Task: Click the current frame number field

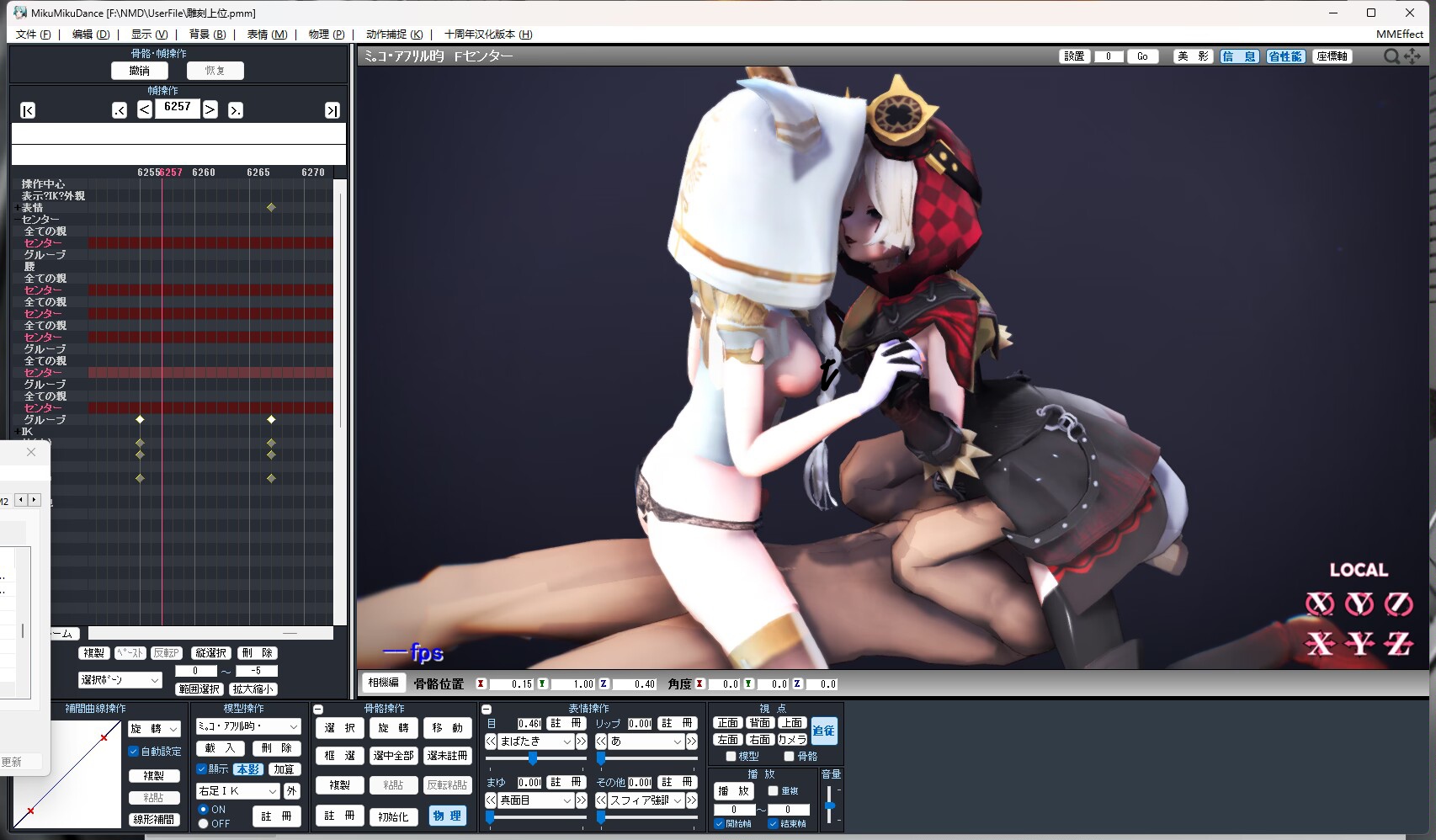Action: 178,108
